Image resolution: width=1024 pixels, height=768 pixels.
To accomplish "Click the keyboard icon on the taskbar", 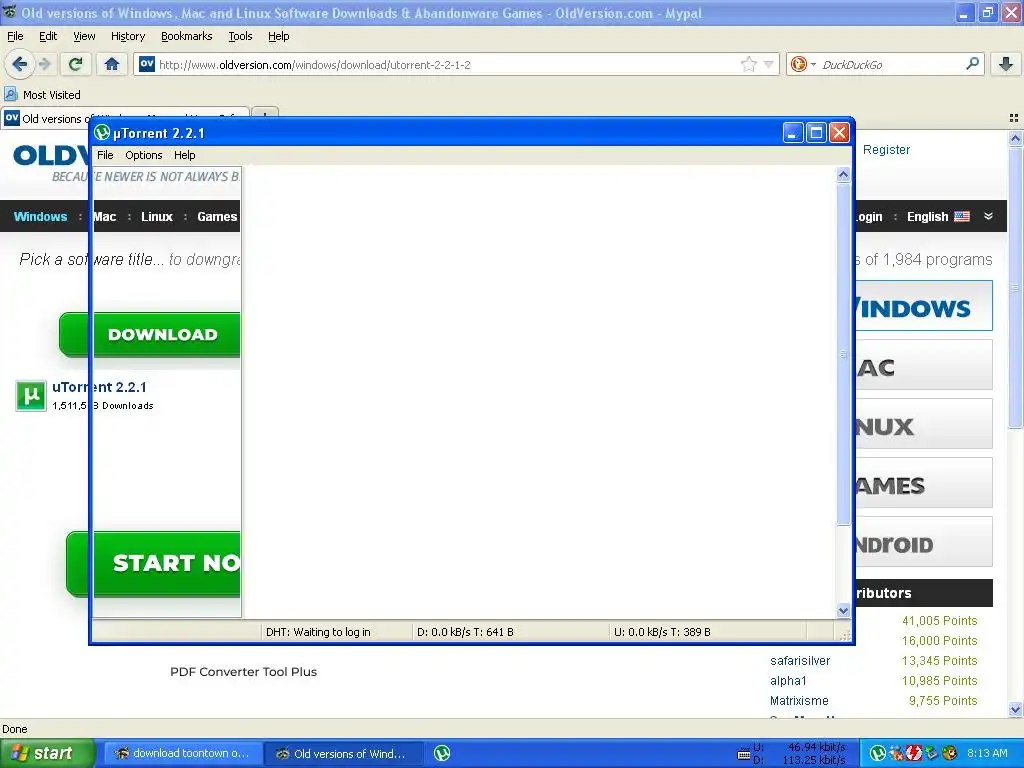I will (743, 755).
